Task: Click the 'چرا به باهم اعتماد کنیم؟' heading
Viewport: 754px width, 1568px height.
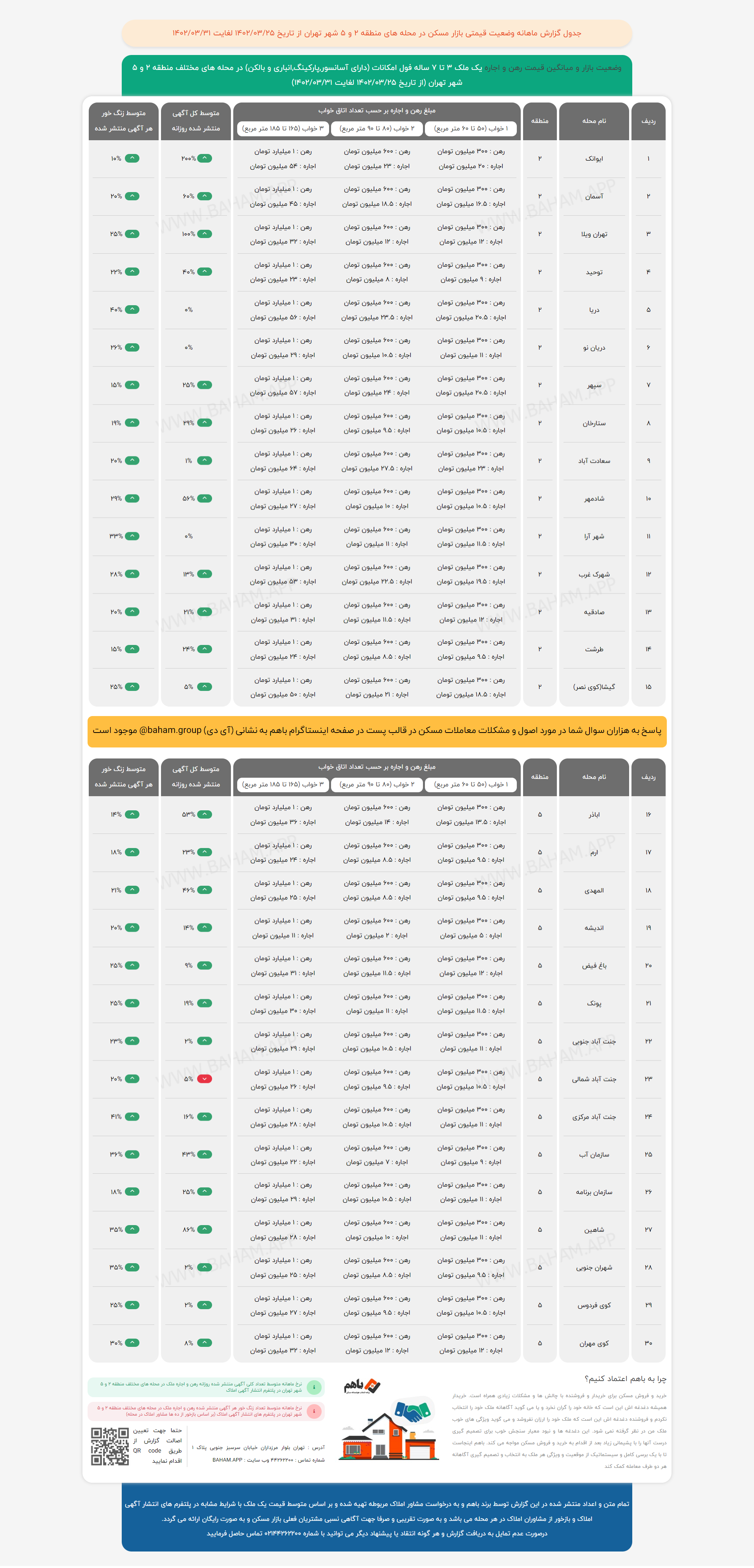Action: [x=625, y=1379]
